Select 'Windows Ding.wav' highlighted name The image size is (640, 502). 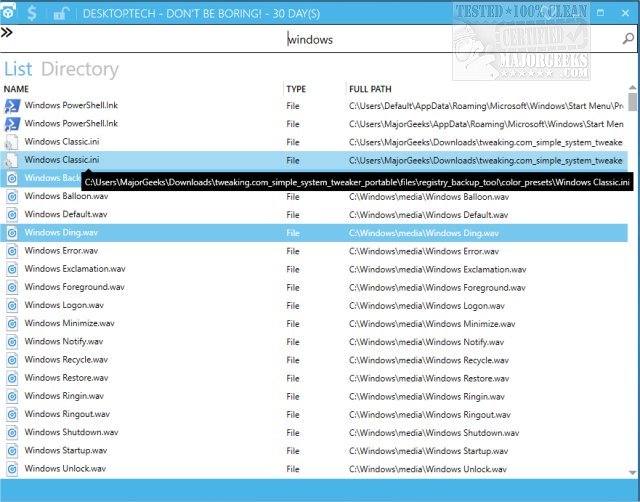click(61, 233)
